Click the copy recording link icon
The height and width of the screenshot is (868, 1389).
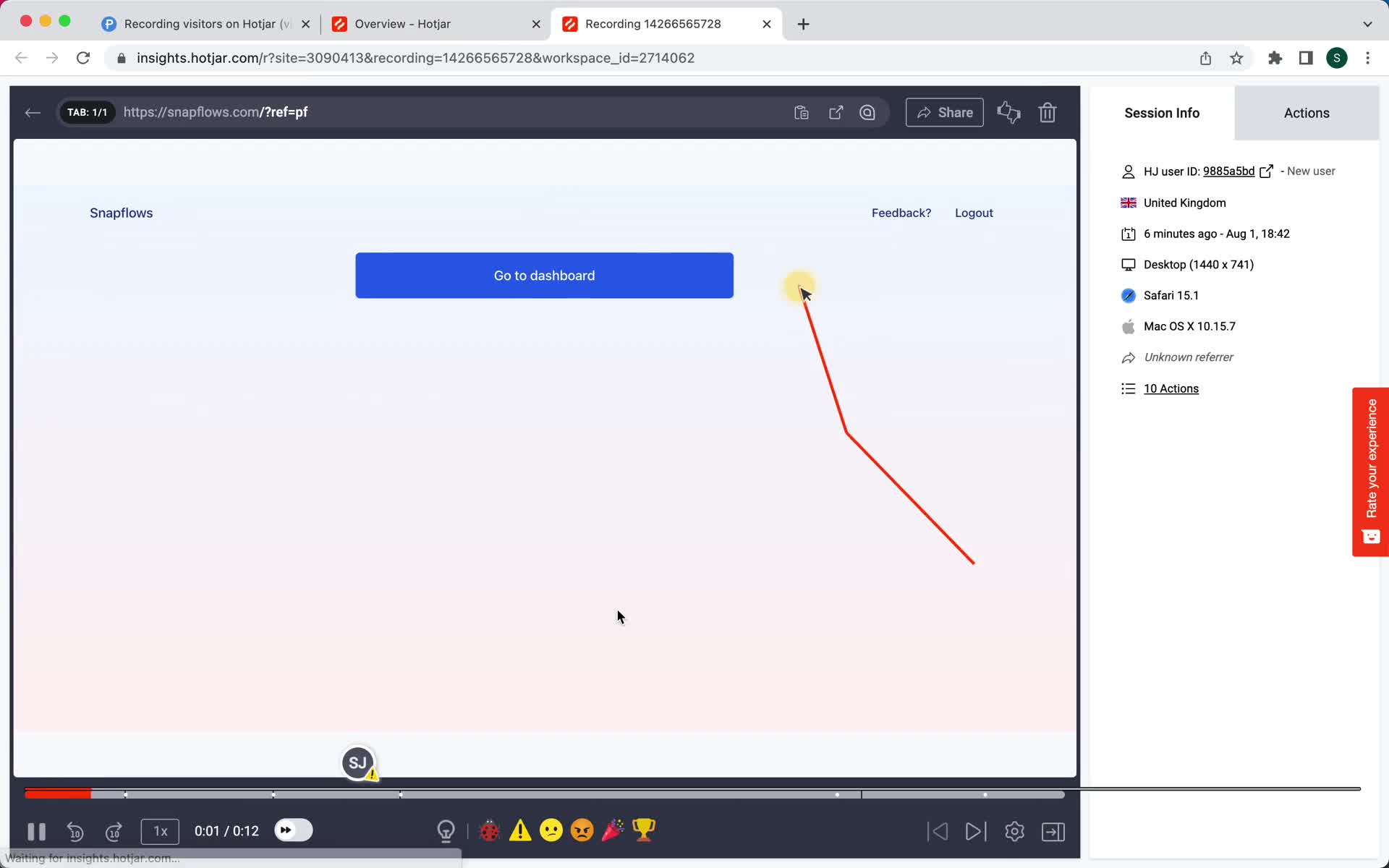click(801, 112)
